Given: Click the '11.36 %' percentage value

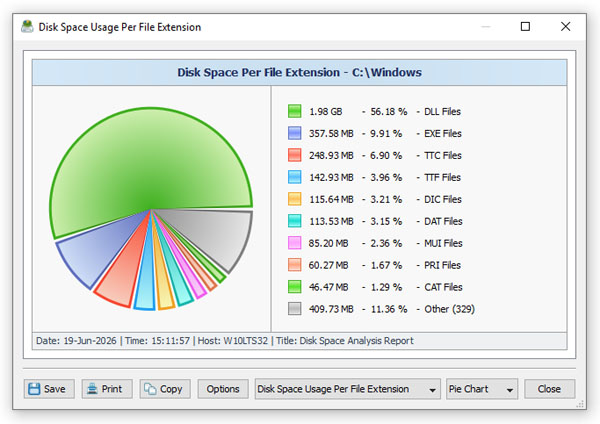Looking at the screenshot, I should 389,309.
